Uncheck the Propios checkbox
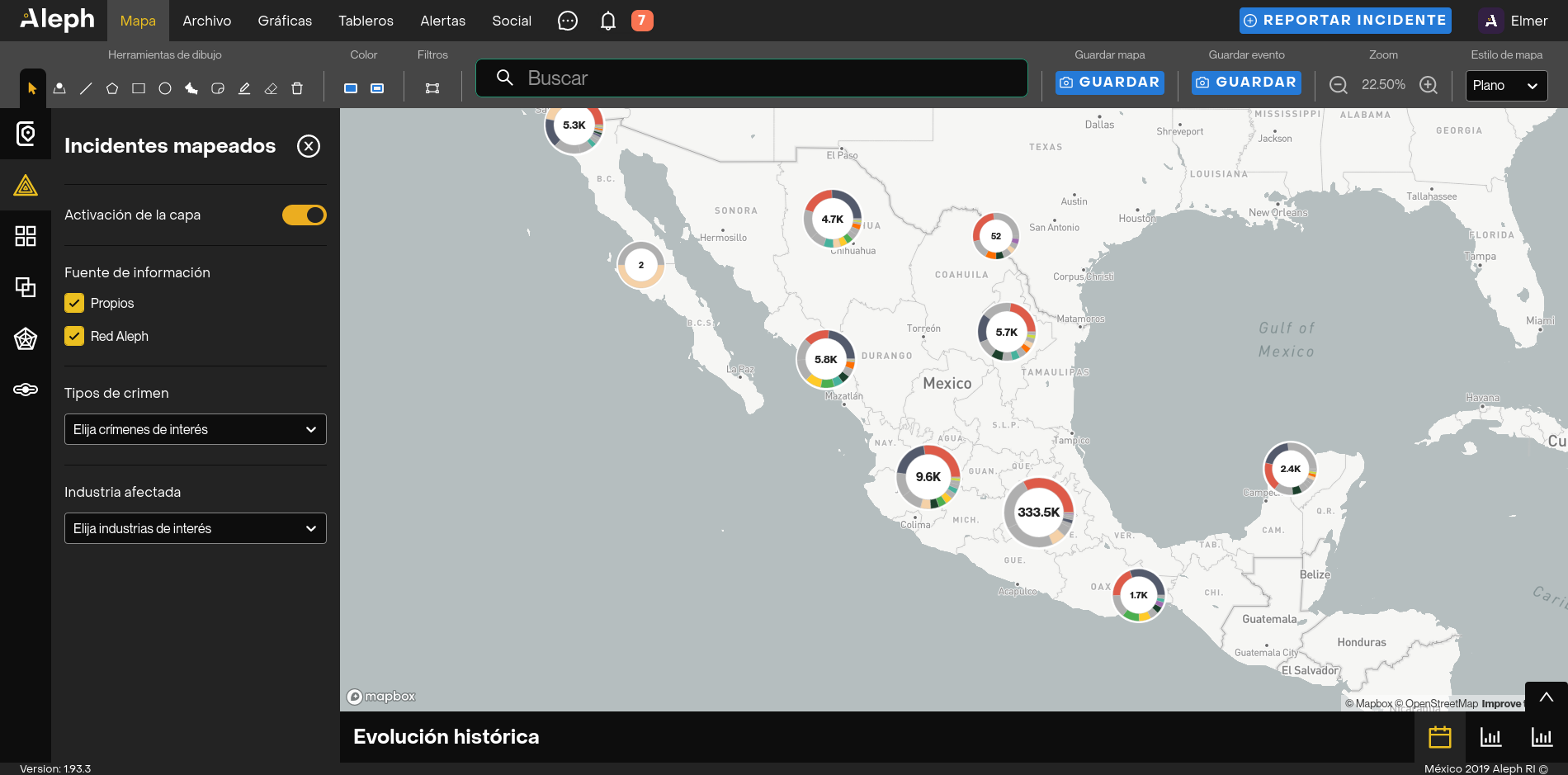Viewport: 1568px width, 775px height. coord(74,303)
